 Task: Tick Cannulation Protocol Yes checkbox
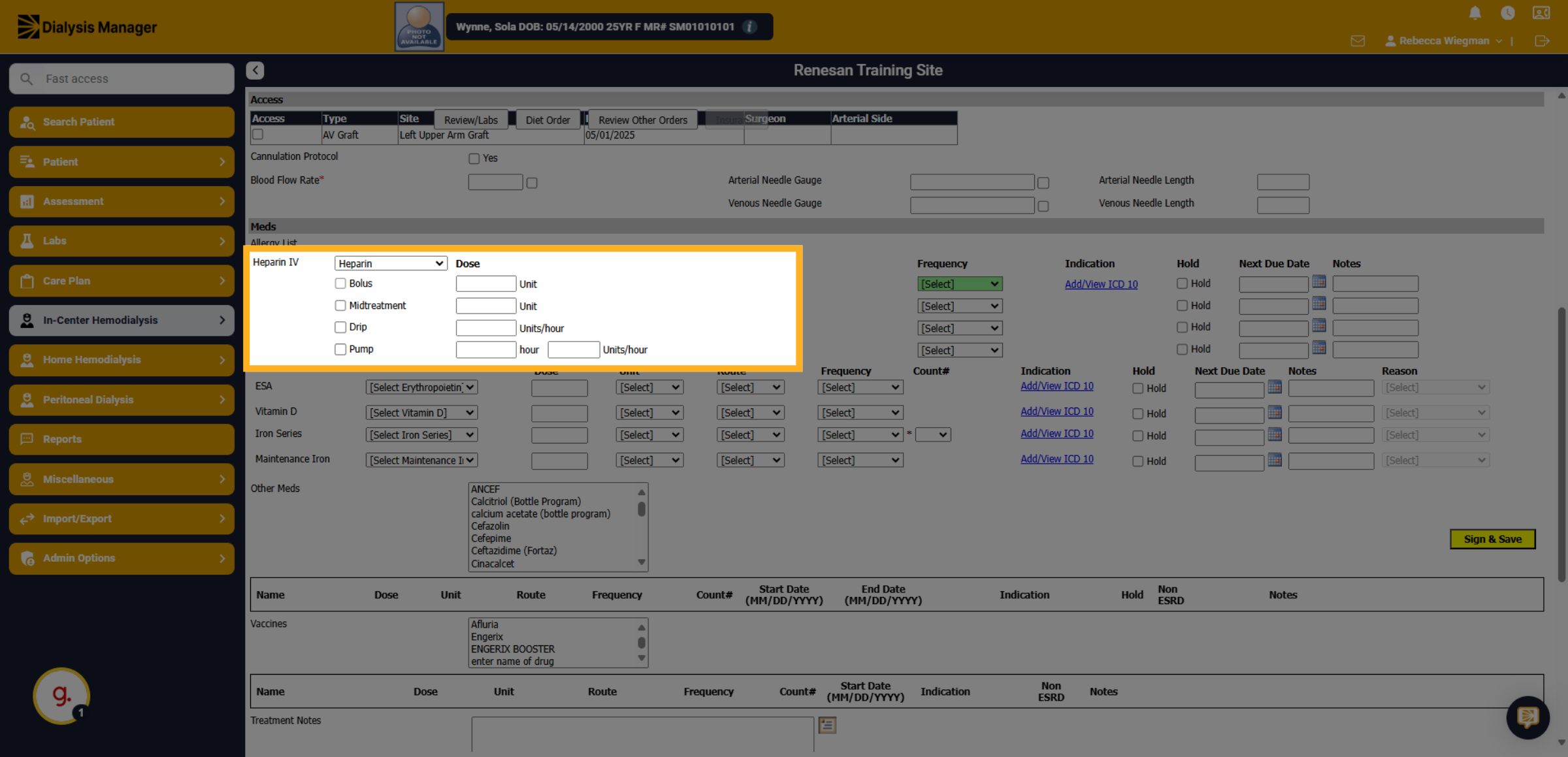pyautogui.click(x=474, y=159)
